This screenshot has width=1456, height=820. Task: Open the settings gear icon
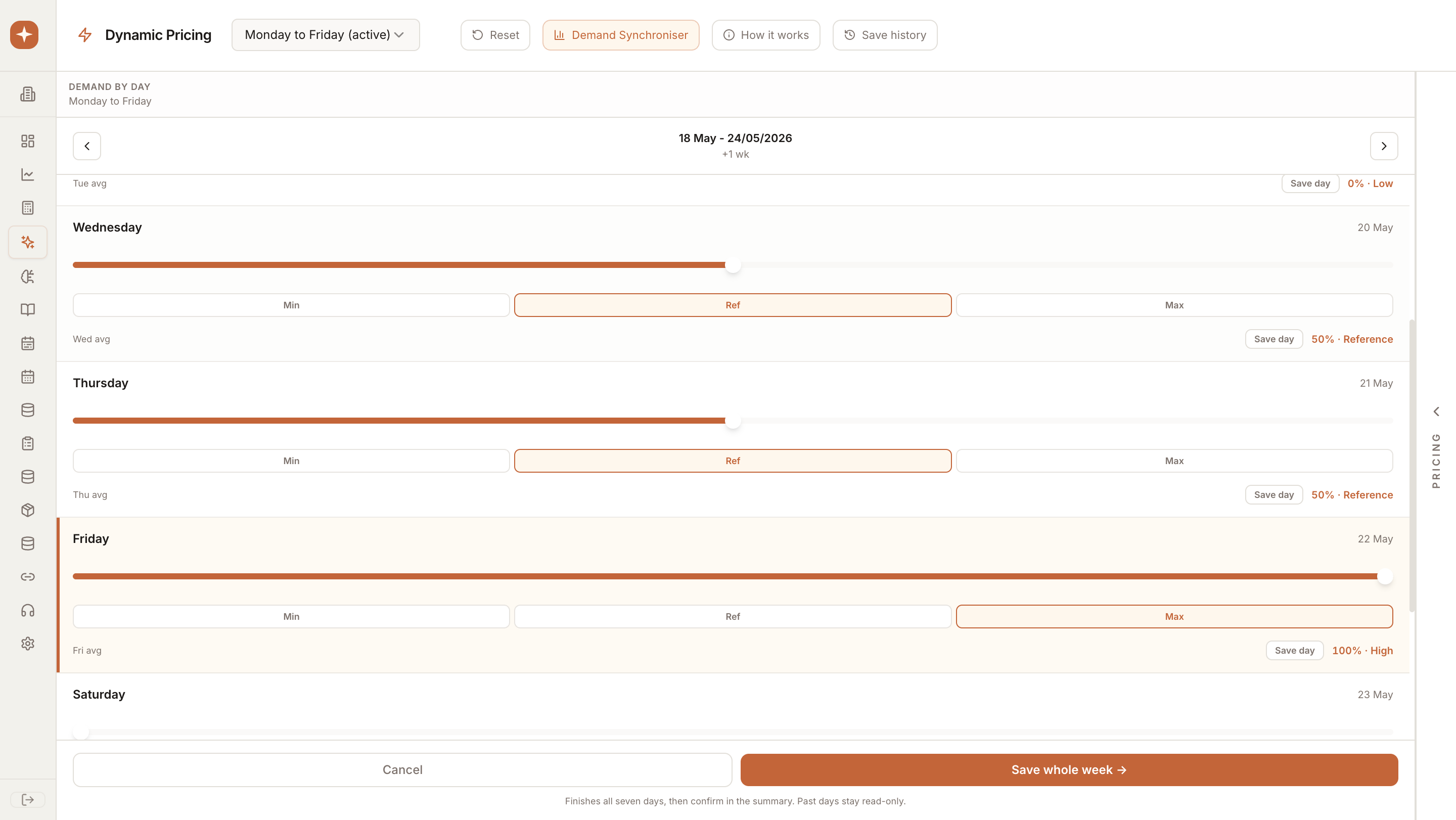pyautogui.click(x=28, y=644)
